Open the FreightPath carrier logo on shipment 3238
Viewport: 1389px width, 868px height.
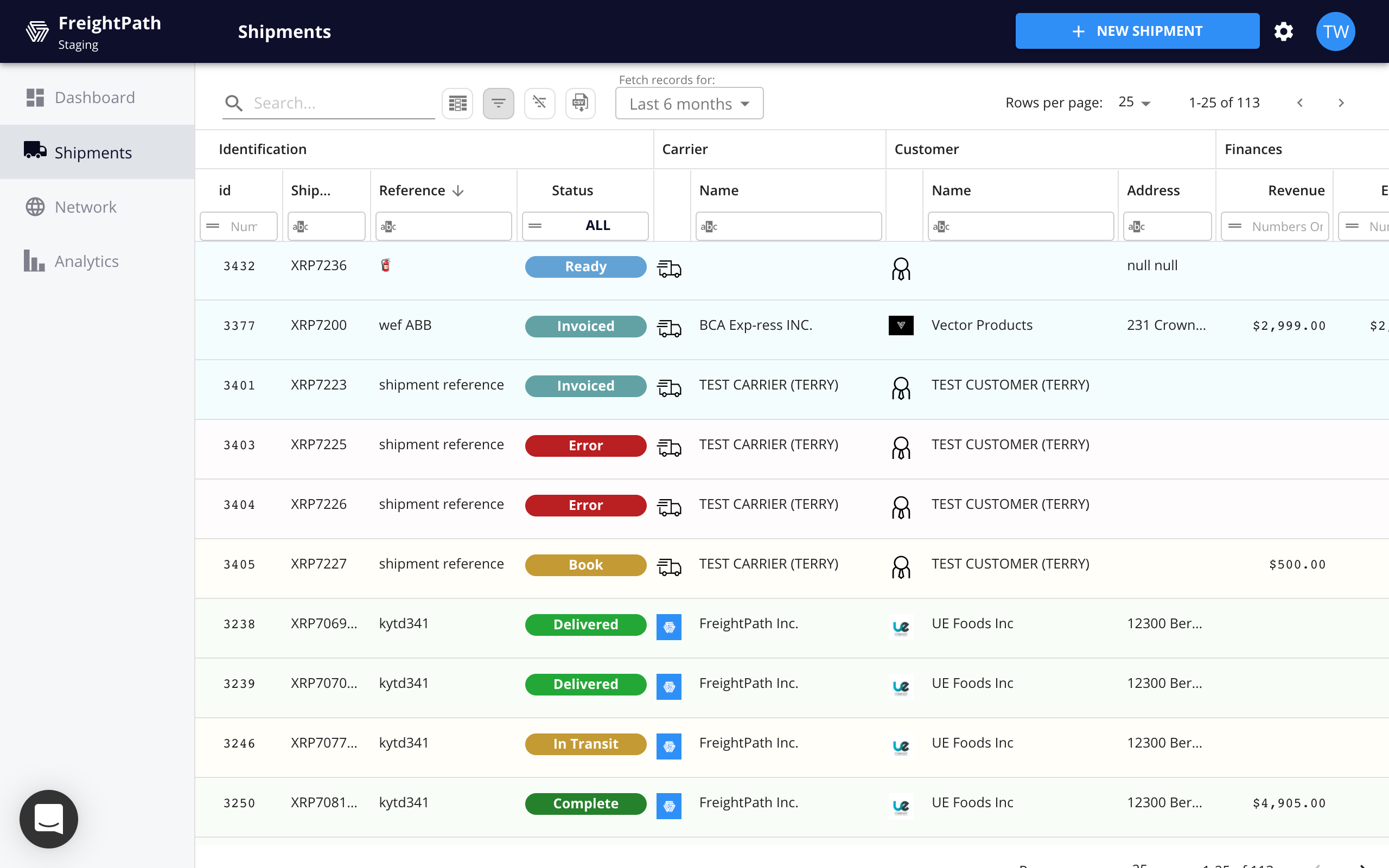tap(668, 627)
